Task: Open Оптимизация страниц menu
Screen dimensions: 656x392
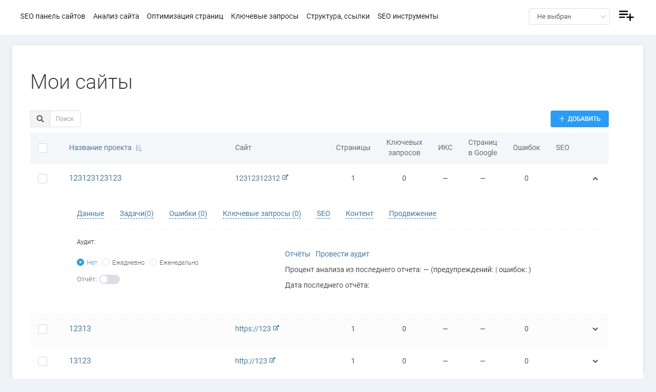Action: point(185,16)
